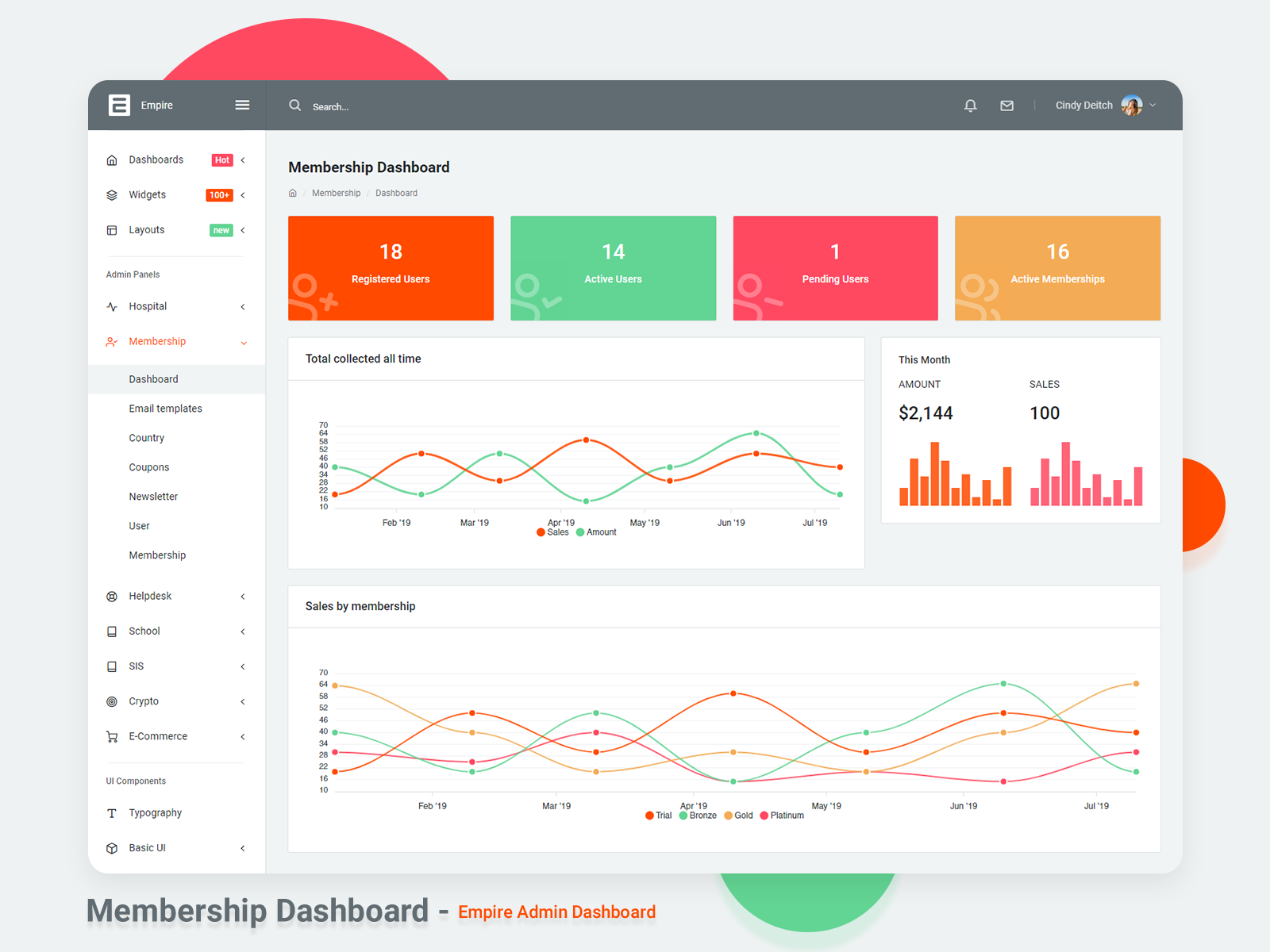Screen dimensions: 1270x952
Task: Open the Cindy Deitch profile dropdown
Action: [1103, 105]
